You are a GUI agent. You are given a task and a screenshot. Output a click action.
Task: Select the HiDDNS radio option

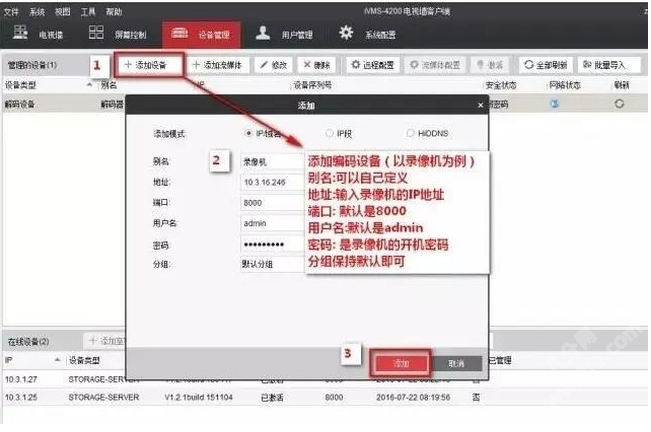tap(410, 133)
